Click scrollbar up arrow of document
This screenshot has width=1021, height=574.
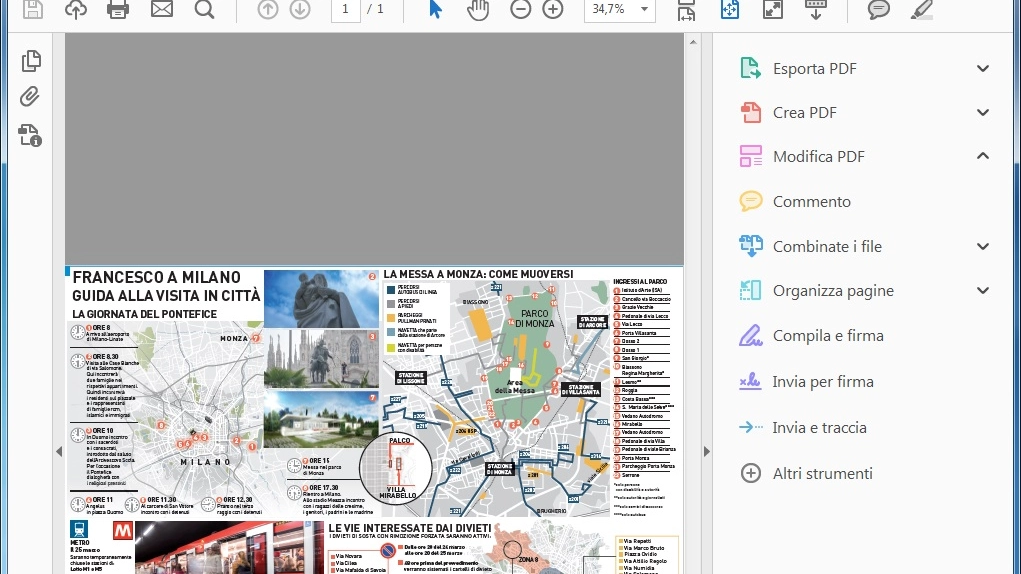pyautogui.click(x=693, y=42)
